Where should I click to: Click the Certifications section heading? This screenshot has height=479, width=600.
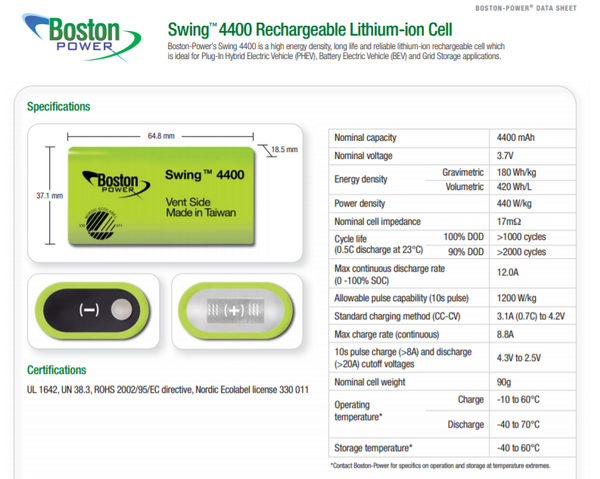click(56, 369)
